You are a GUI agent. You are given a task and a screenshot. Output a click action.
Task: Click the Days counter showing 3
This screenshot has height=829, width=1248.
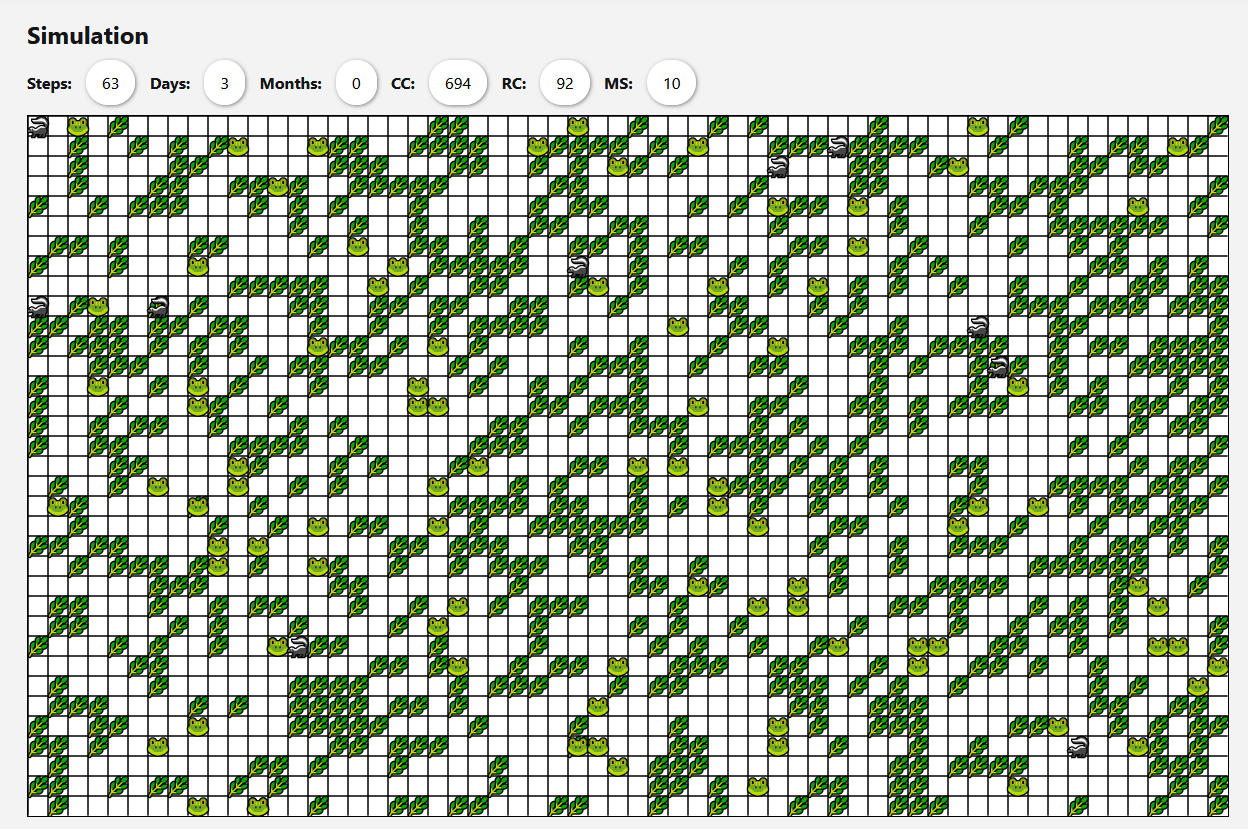coord(224,83)
